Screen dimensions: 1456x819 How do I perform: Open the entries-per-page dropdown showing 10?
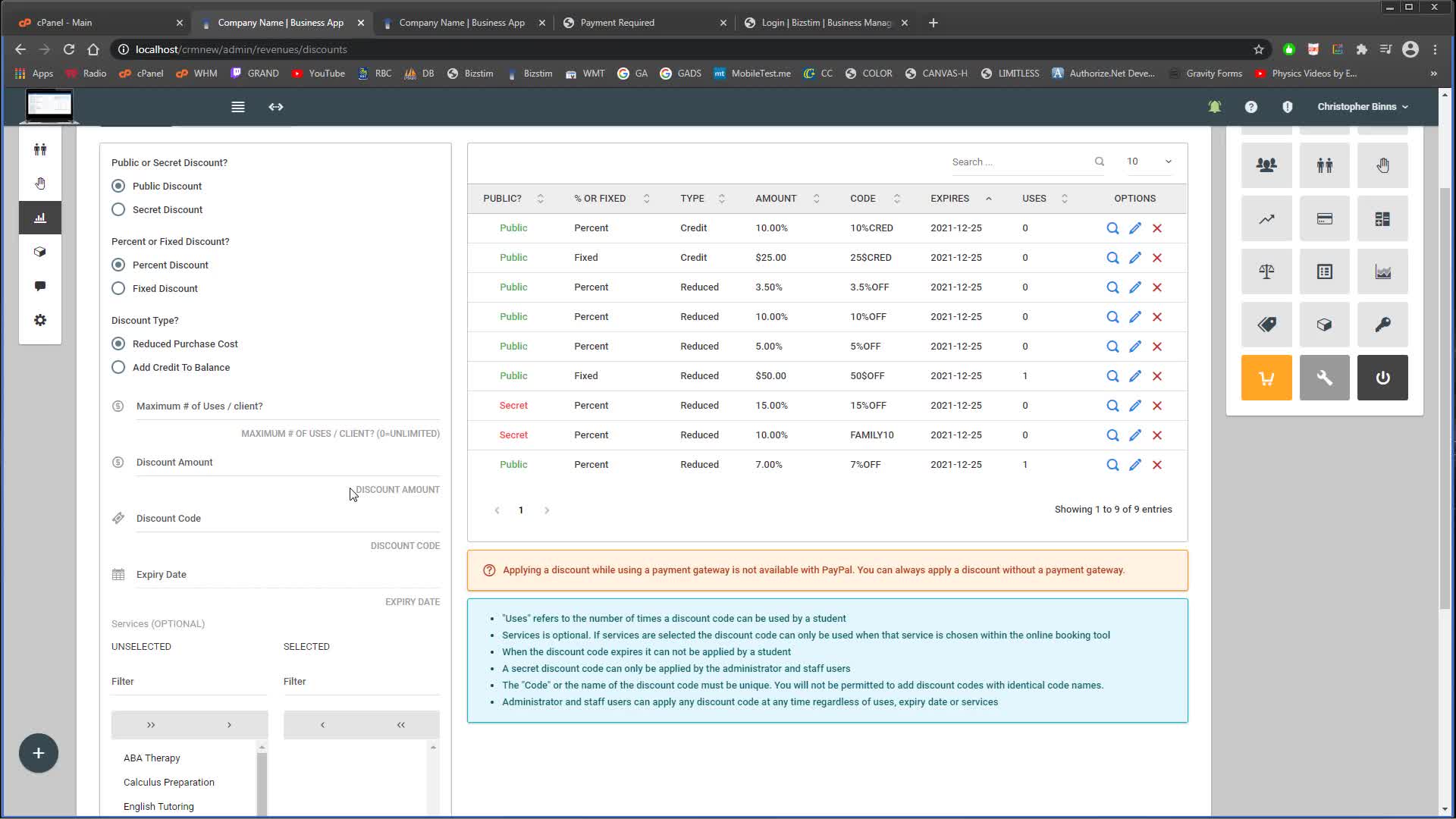tap(1148, 162)
